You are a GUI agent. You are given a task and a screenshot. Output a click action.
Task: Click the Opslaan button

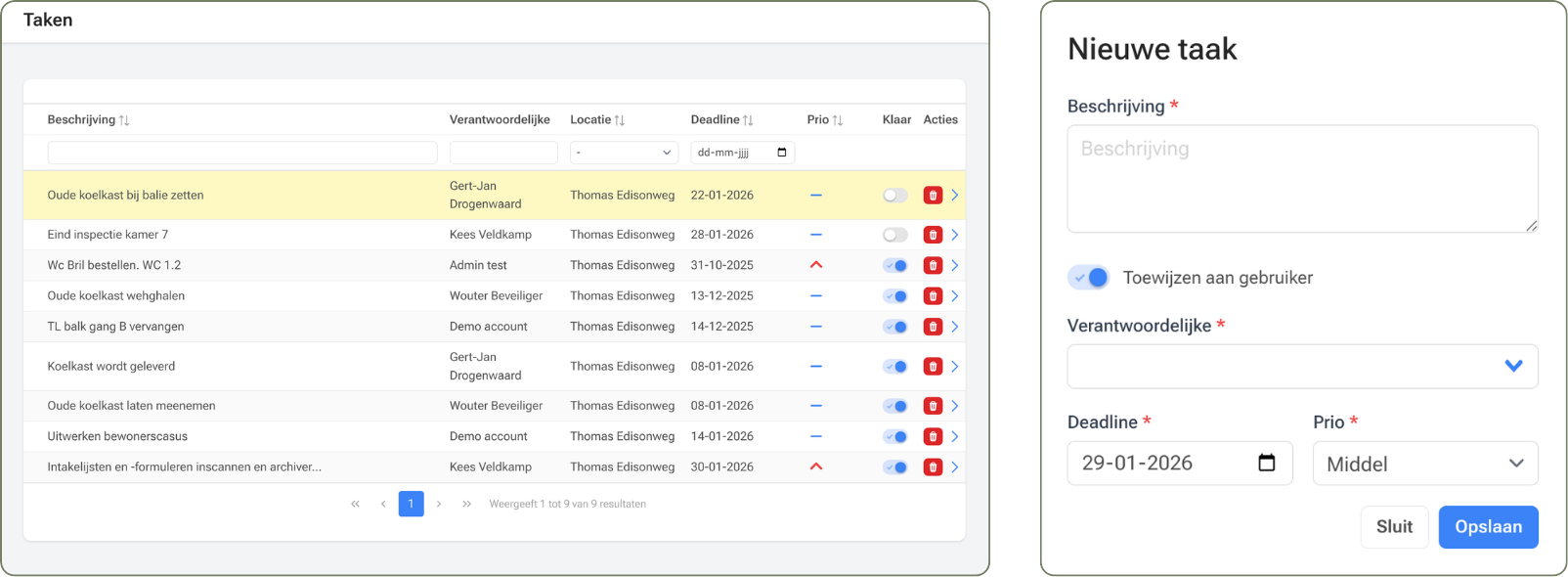point(1488,527)
